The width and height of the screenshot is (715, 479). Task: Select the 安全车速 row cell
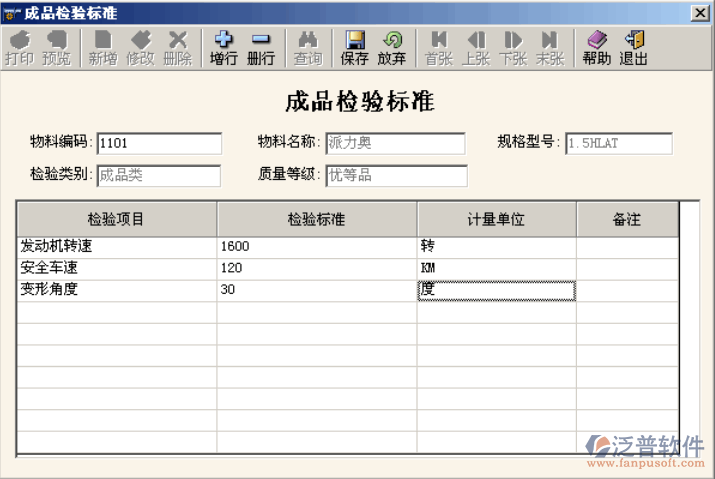click(x=117, y=268)
